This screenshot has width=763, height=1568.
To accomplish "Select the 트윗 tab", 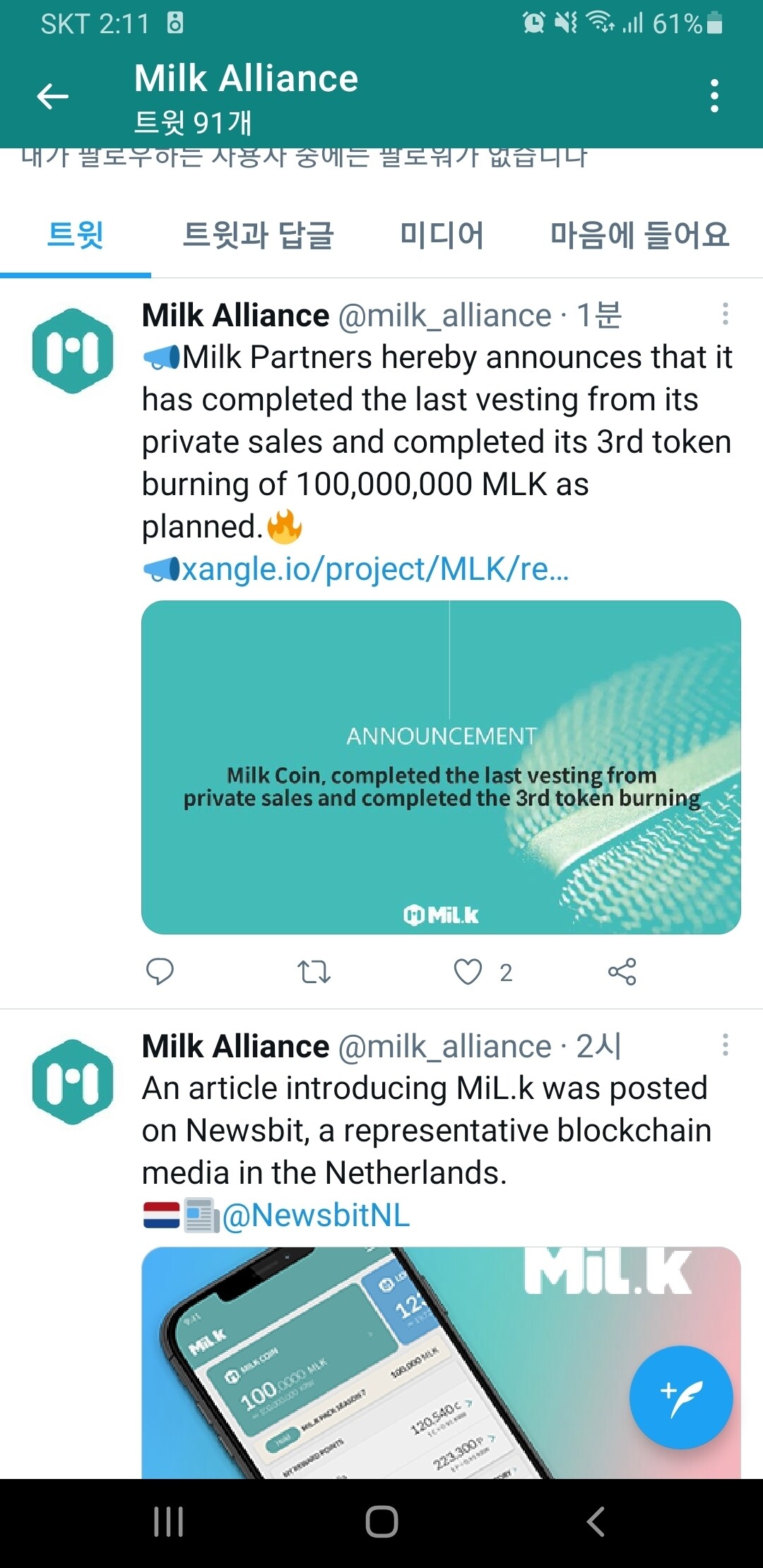I will pos(76,235).
